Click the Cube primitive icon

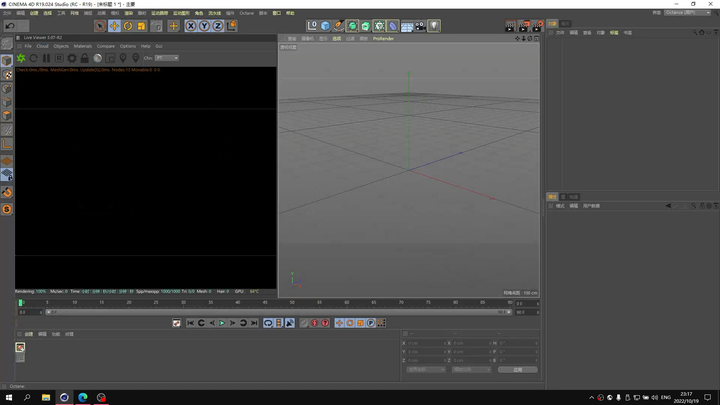[x=325, y=26]
